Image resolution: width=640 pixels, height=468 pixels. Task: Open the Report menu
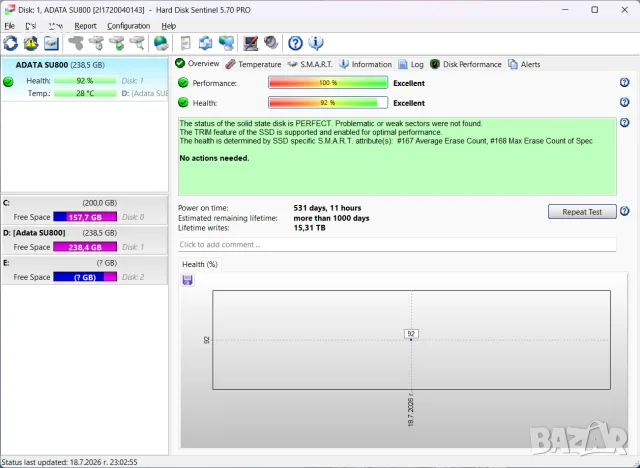(x=85, y=26)
